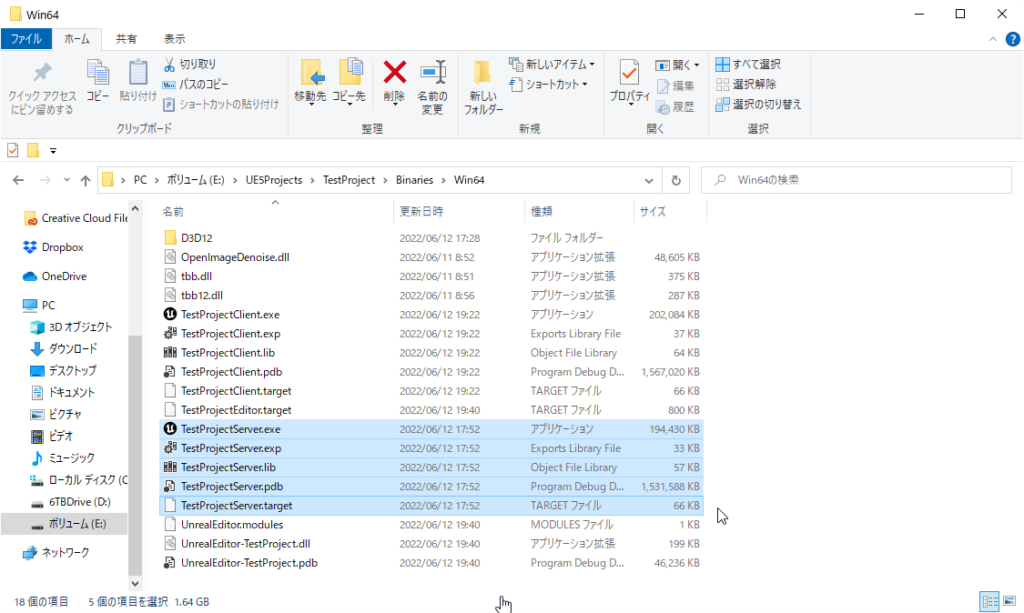1024x613 pixels.
Task: Click Binaries in the breadcrumb path
Action: pos(414,180)
